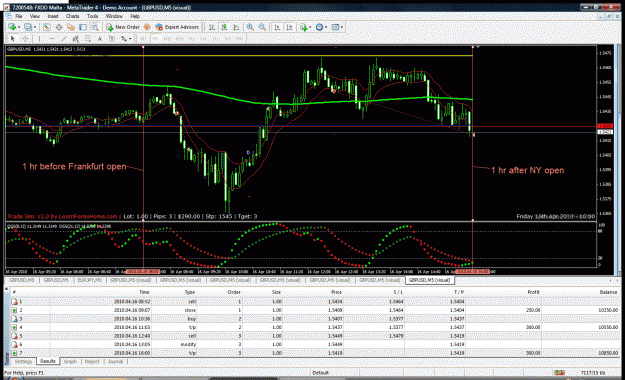Switch chart to candlesticks icon
Image resolution: width=625 pixels, height=380 pixels.
coord(224,27)
